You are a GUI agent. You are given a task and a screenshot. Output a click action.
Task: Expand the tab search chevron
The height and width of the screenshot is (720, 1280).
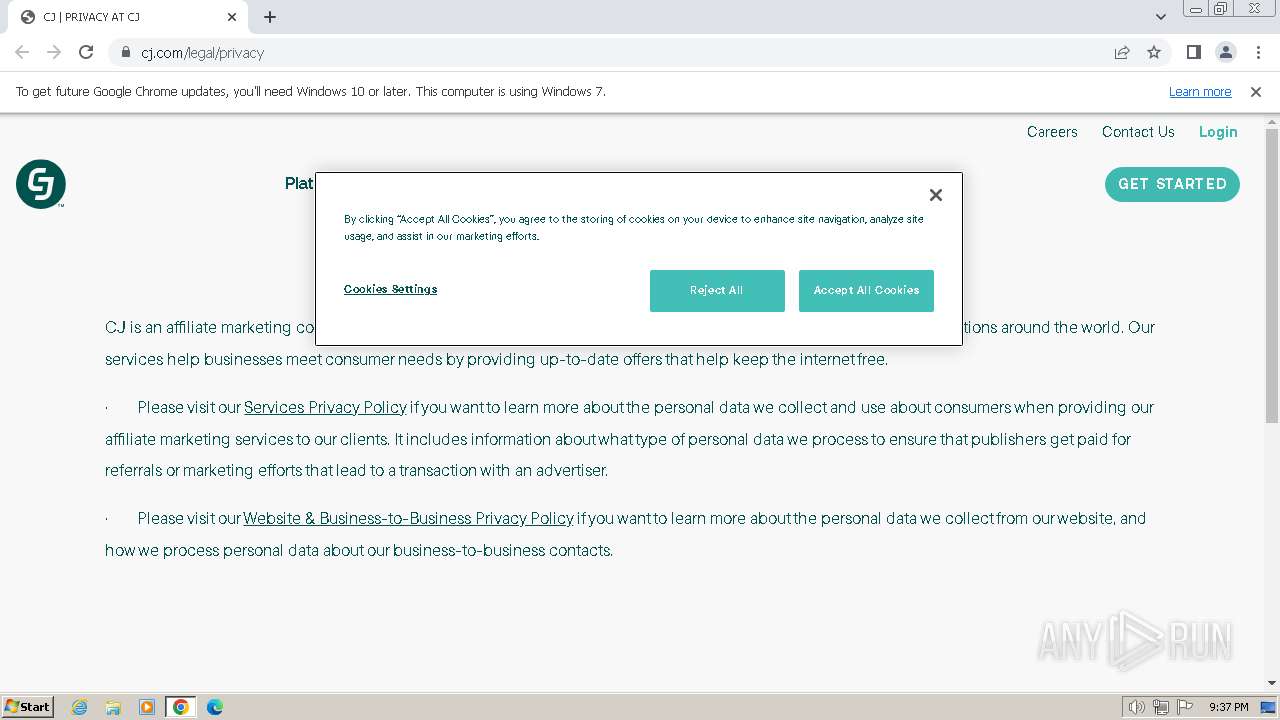point(1161,17)
